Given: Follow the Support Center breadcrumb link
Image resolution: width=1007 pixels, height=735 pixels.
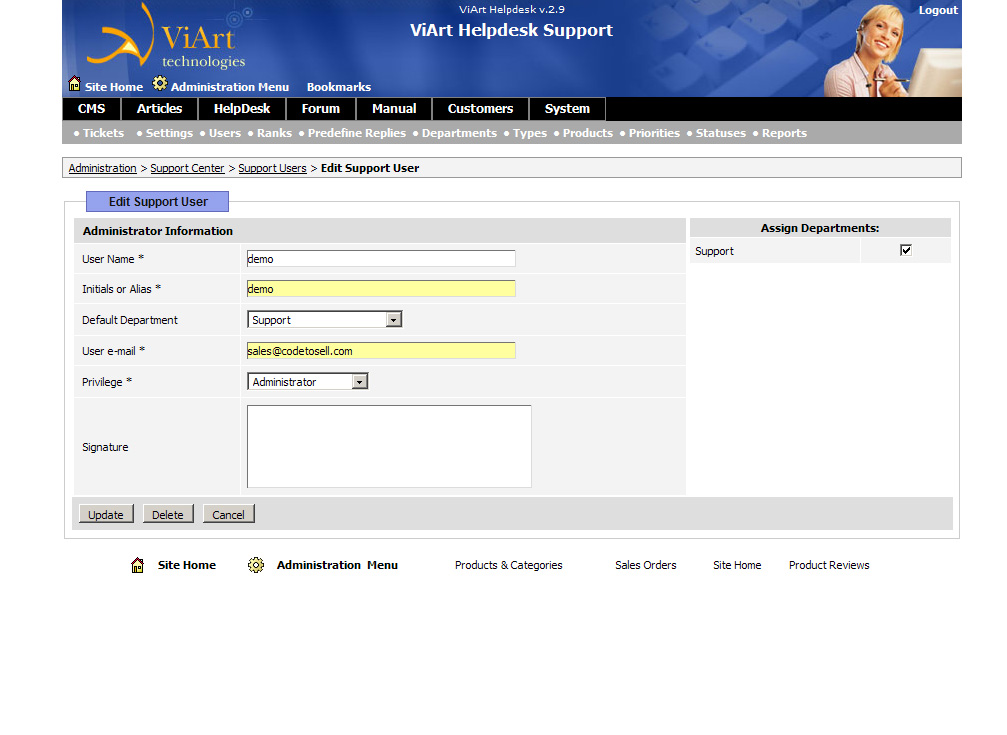Looking at the screenshot, I should pos(187,168).
